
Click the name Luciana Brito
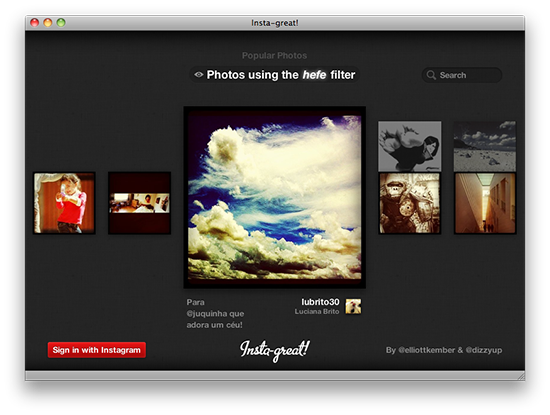coord(317,312)
